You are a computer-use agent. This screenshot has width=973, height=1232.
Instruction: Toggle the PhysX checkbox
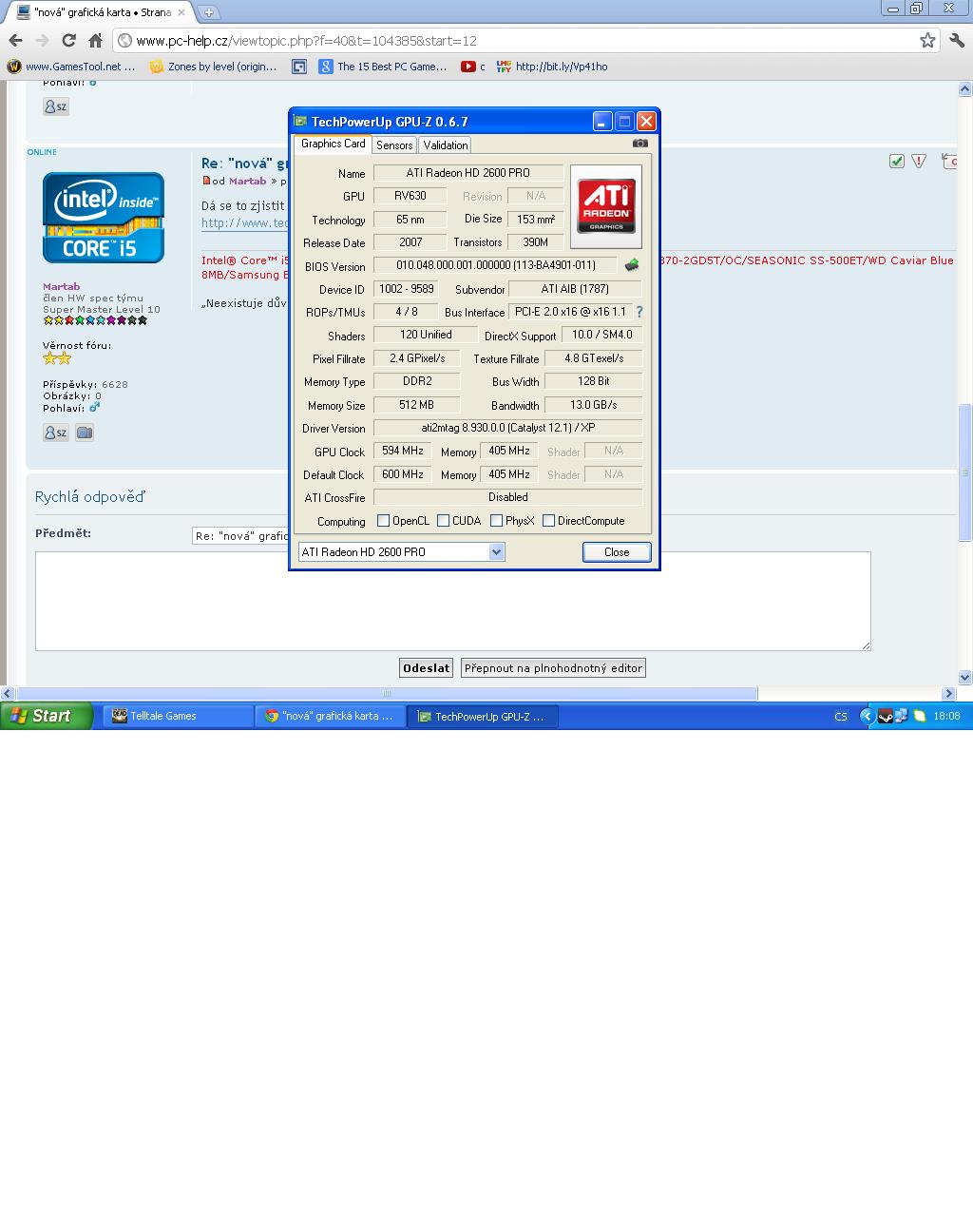[x=496, y=520]
